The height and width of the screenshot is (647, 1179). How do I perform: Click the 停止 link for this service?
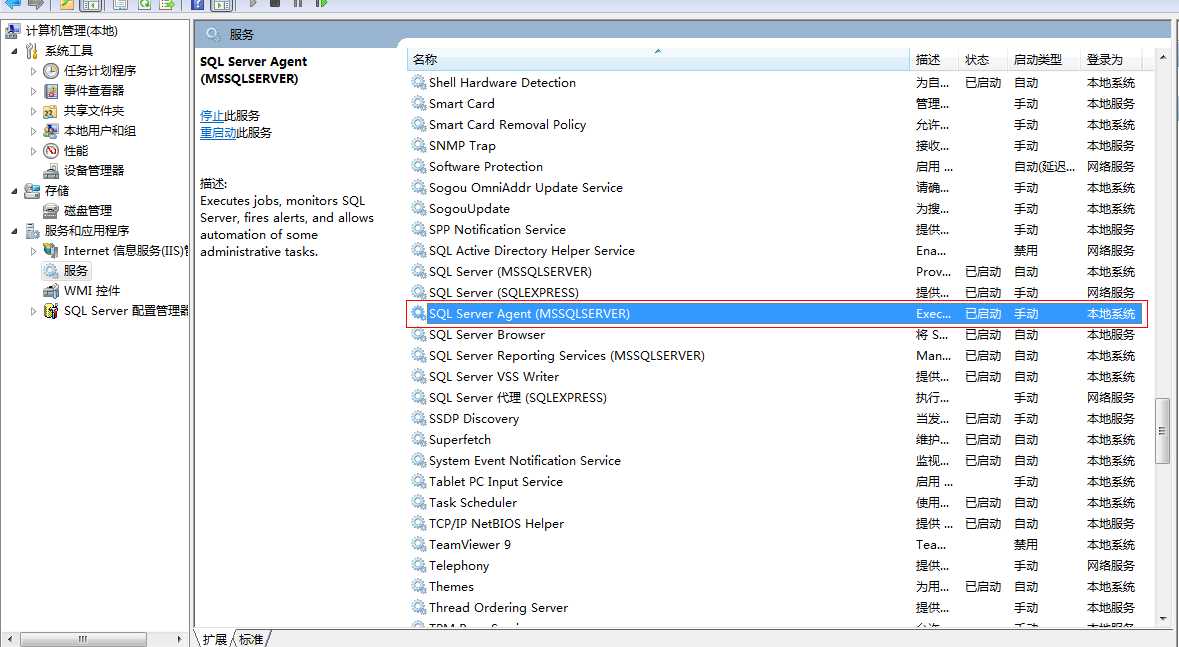click(211, 116)
